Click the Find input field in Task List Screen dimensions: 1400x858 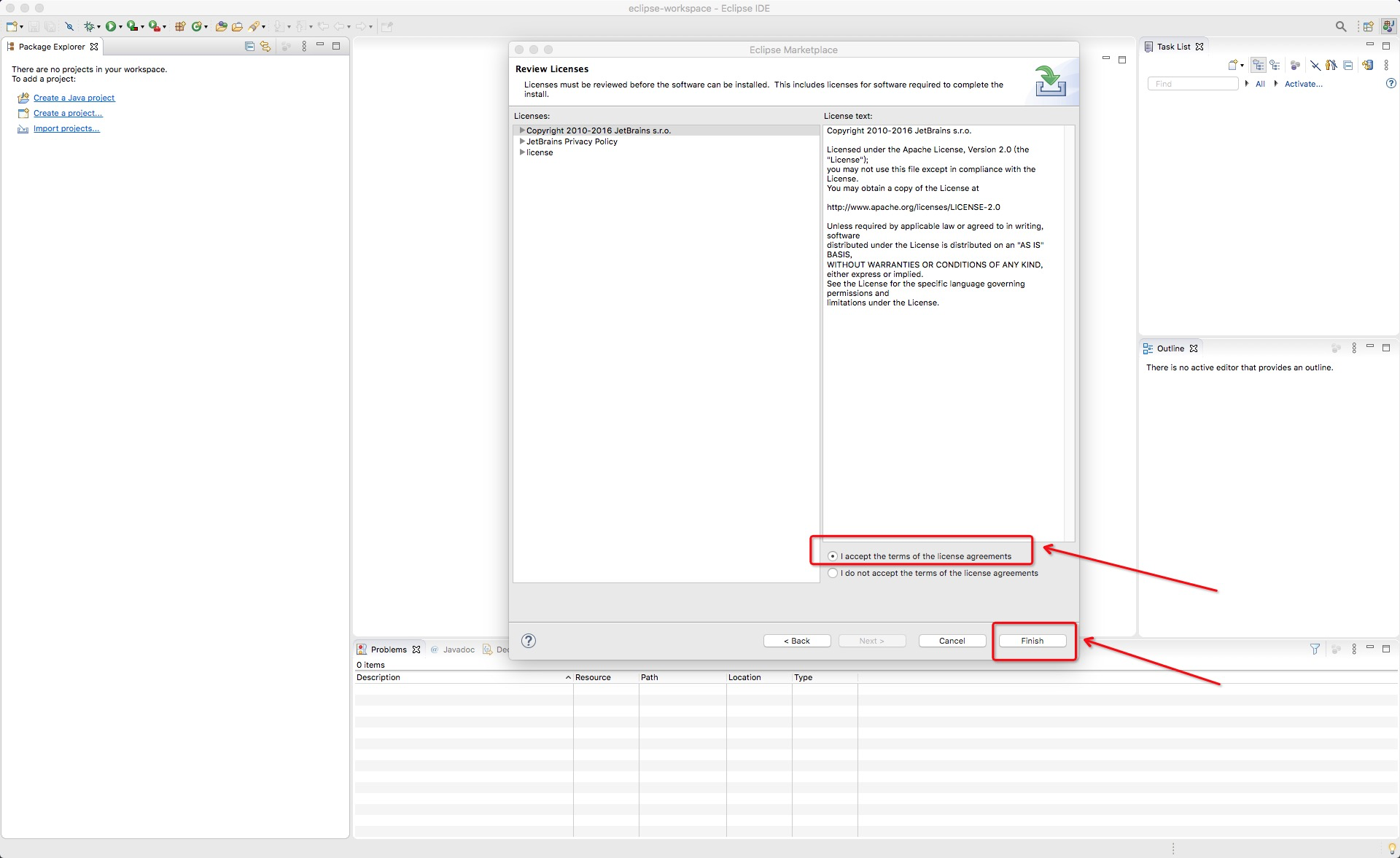1193,84
